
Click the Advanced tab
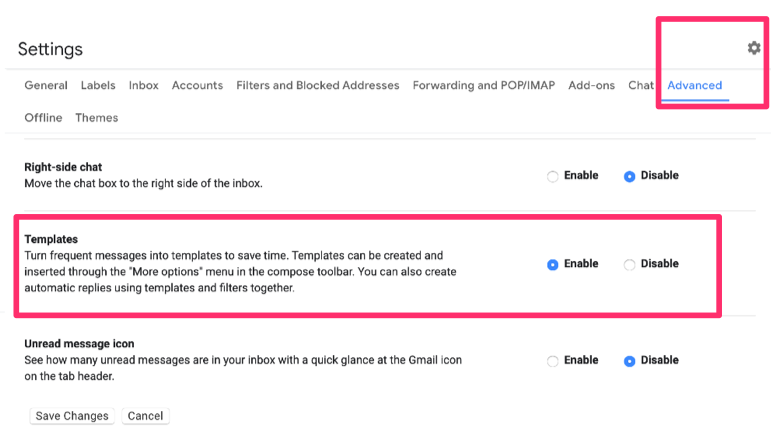[695, 85]
